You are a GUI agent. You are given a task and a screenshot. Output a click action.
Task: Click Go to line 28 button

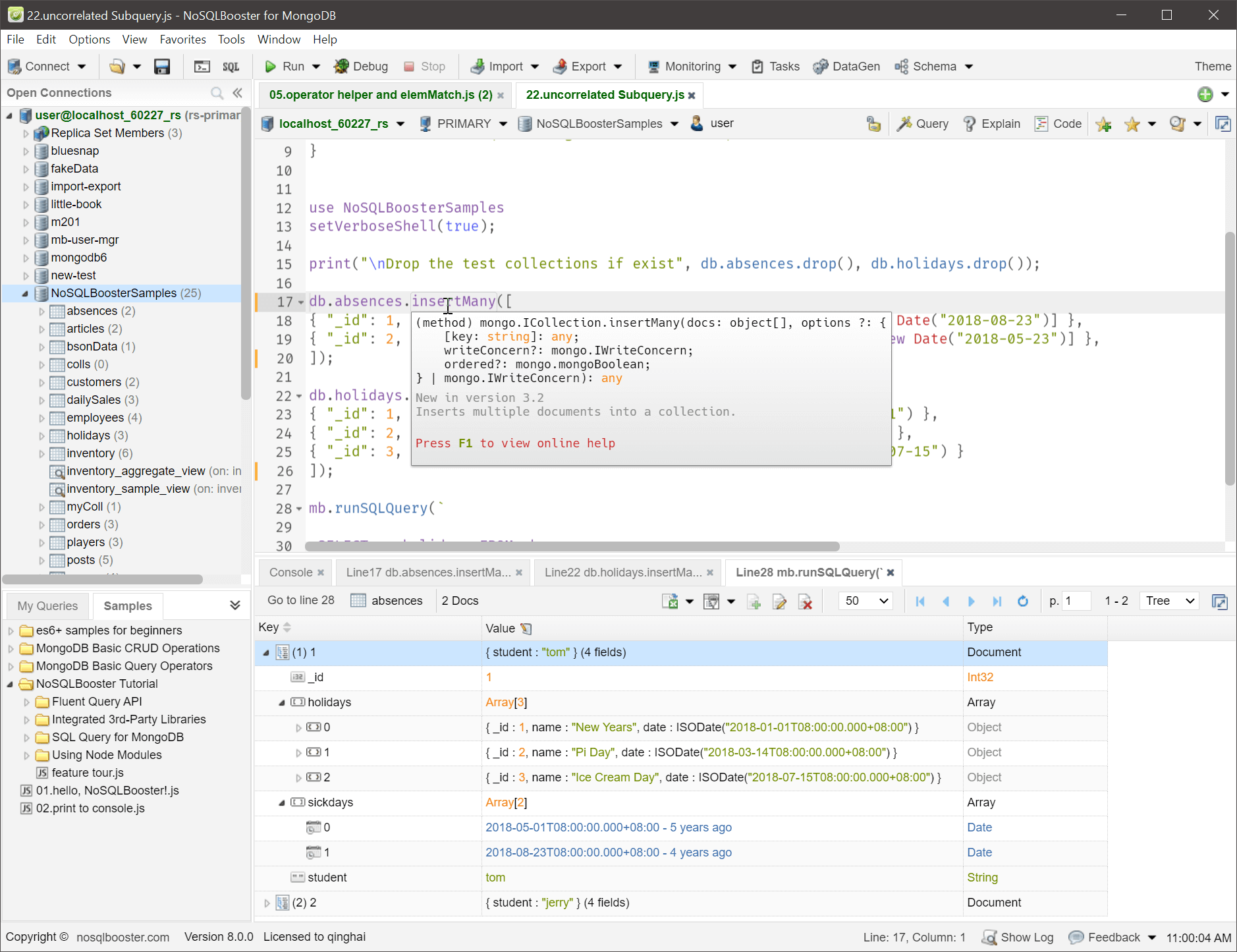301,601
